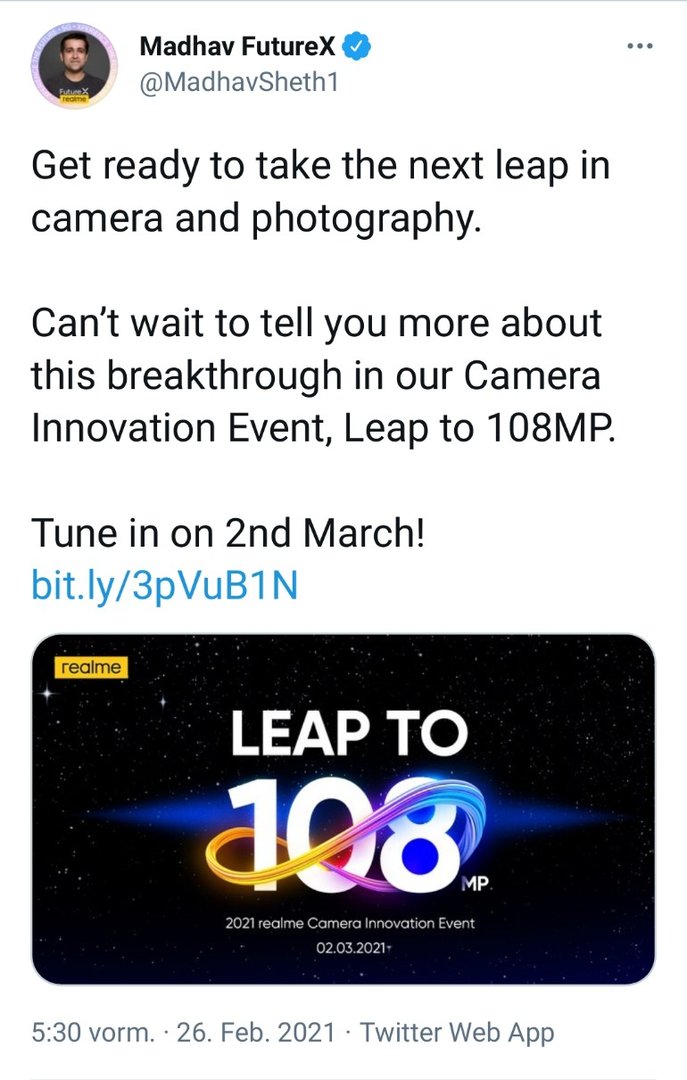Click the 5:30 vorm. timestamp

(93, 1032)
